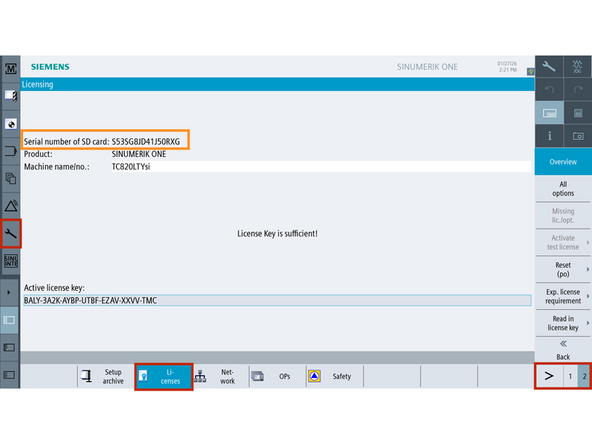
Task: Open the calculator icon
Action: coord(578,113)
